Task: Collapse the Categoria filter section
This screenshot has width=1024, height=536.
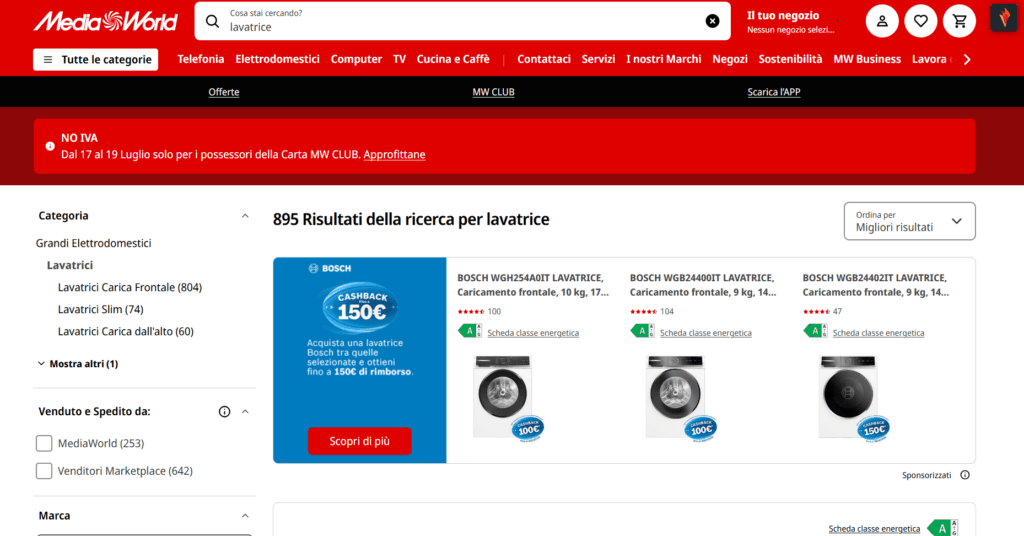Action: point(245,216)
